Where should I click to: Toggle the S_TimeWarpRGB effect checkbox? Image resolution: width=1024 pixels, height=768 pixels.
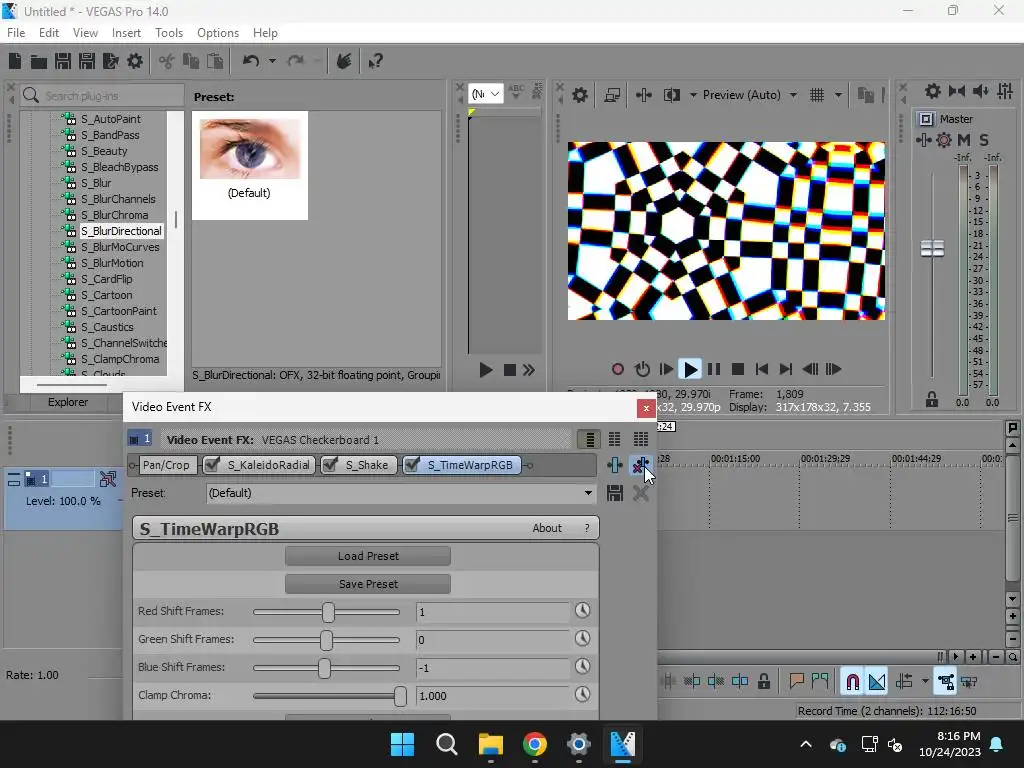(412, 465)
